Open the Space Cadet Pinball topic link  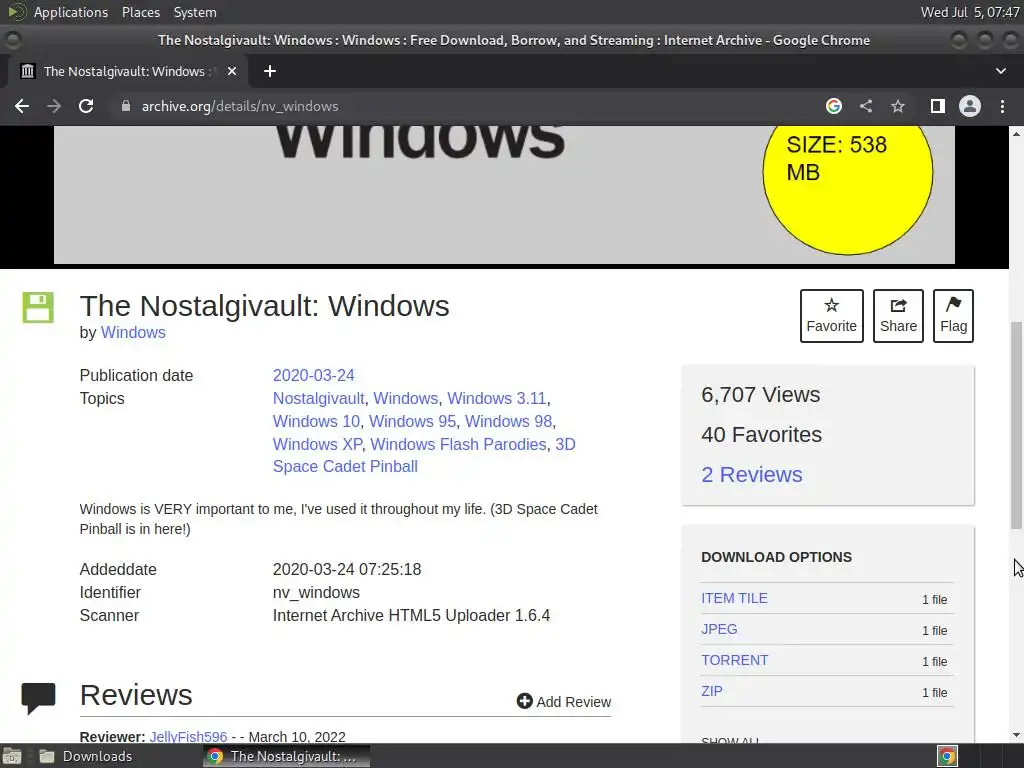[x=345, y=466]
